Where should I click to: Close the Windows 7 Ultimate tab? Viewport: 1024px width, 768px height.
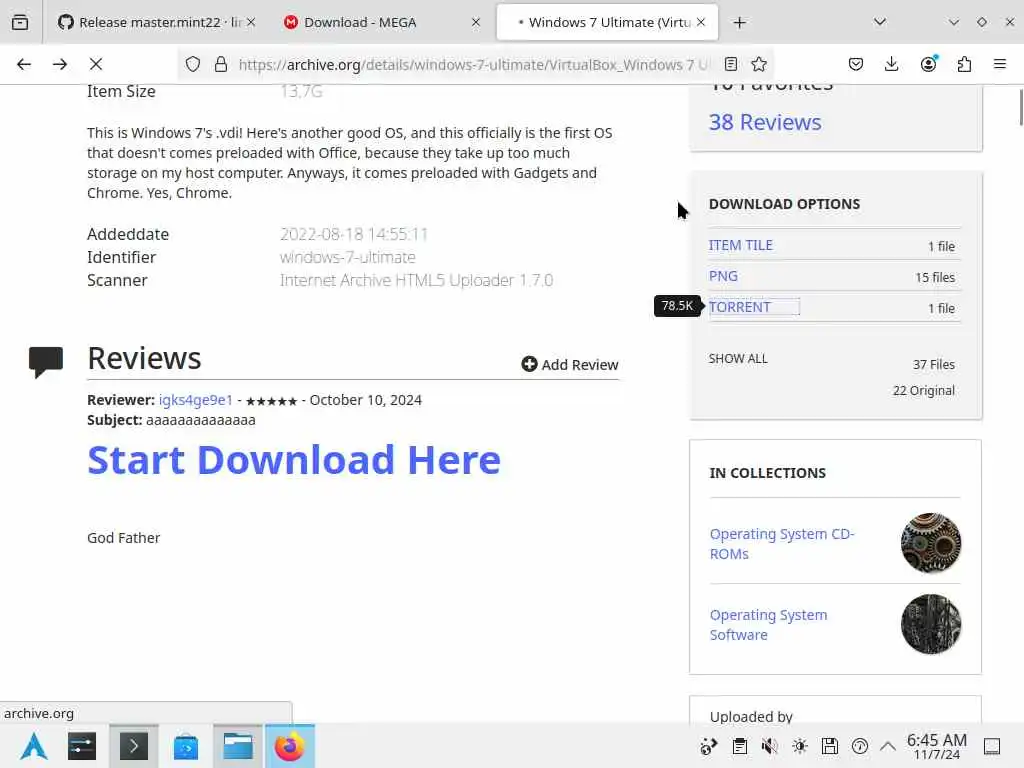coord(701,22)
